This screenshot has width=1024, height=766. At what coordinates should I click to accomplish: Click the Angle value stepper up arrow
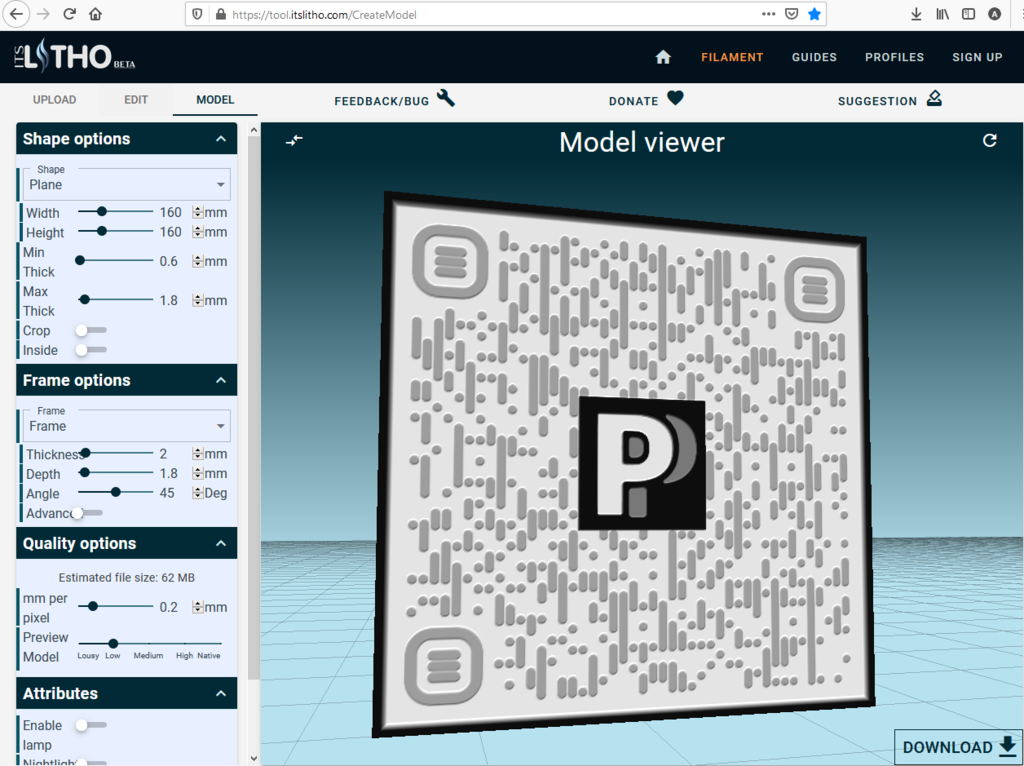(199, 489)
